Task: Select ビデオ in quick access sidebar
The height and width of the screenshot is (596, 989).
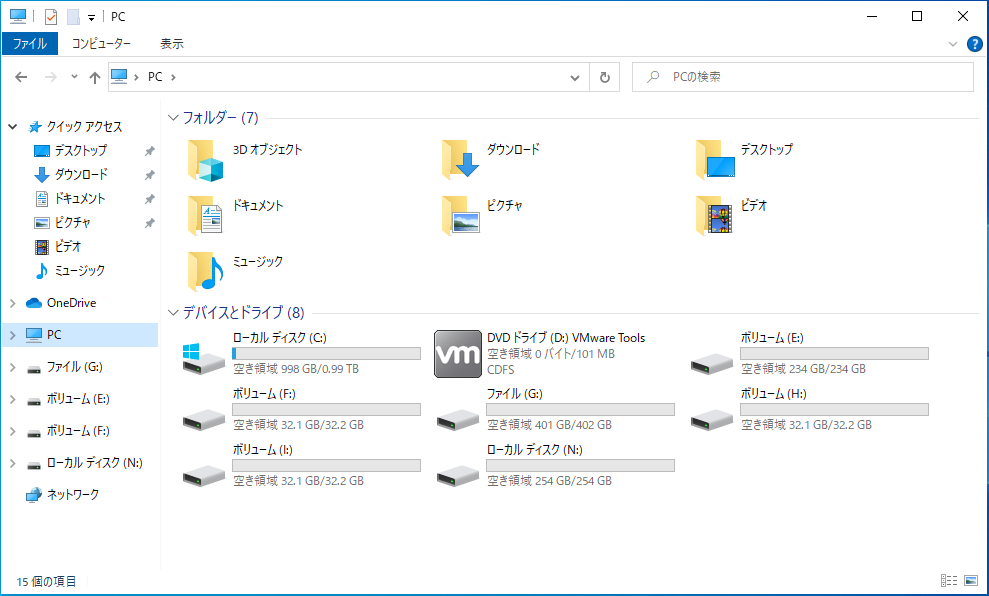Action: tap(68, 247)
